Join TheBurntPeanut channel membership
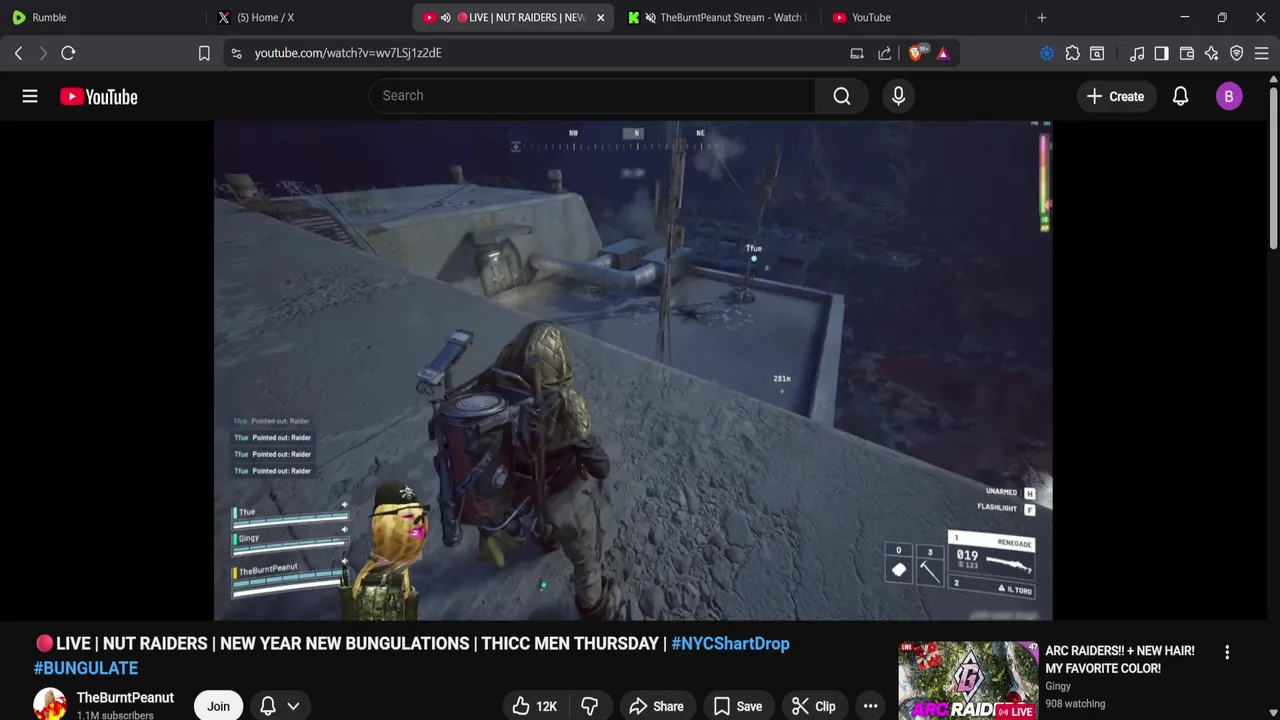The image size is (1280, 720). pyautogui.click(x=218, y=706)
